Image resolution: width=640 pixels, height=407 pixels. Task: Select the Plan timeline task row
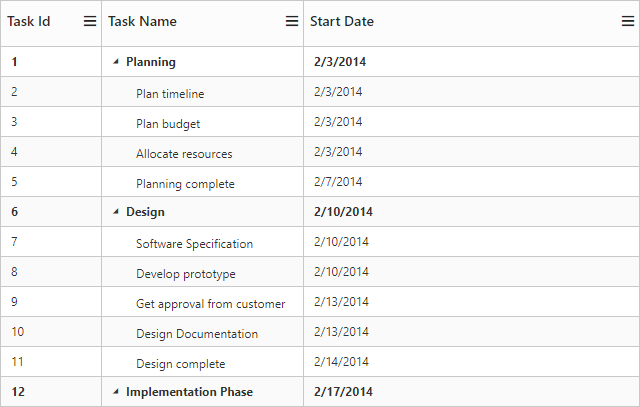(170, 93)
